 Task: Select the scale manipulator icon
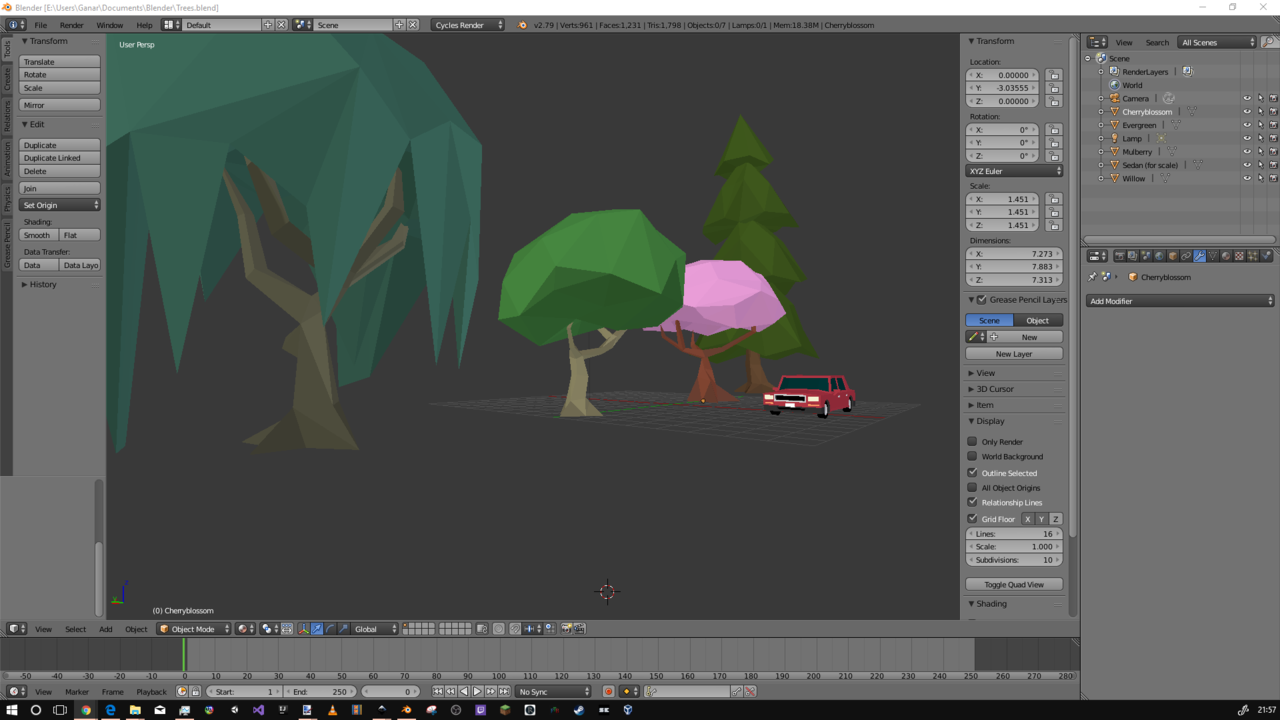click(343, 629)
